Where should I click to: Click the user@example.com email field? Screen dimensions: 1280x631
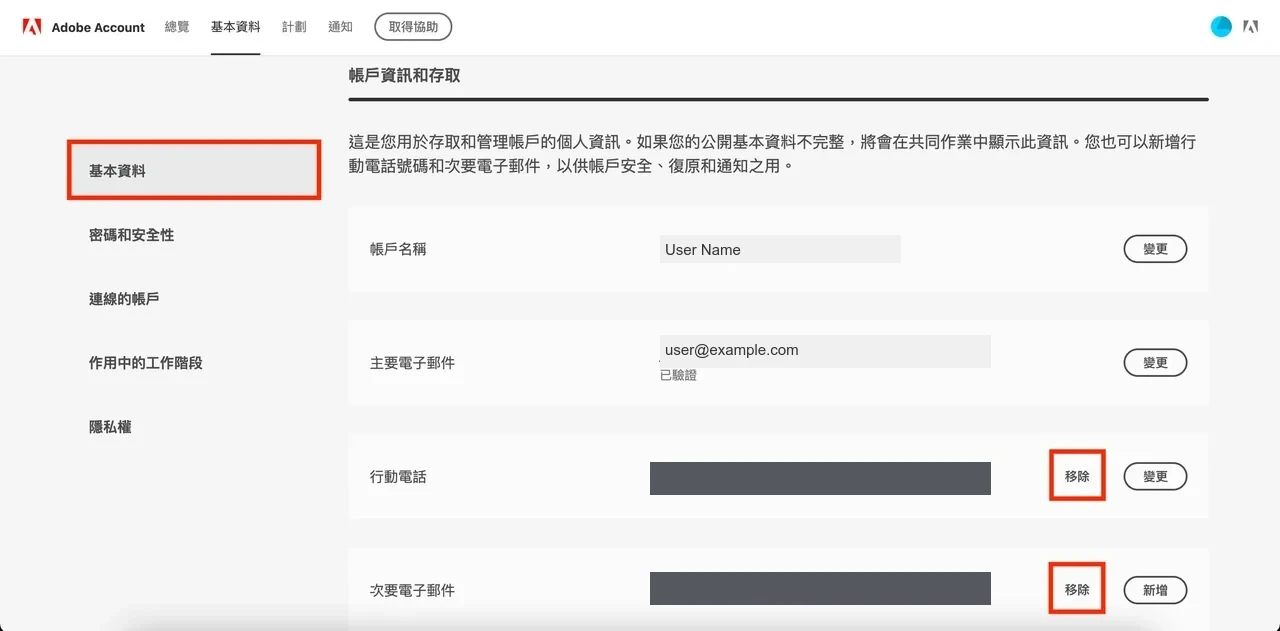click(x=825, y=351)
